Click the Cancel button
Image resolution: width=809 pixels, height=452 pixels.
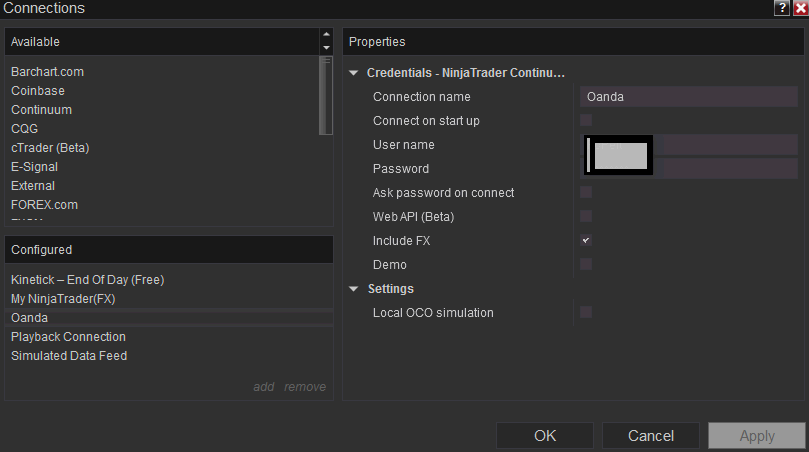coord(651,436)
